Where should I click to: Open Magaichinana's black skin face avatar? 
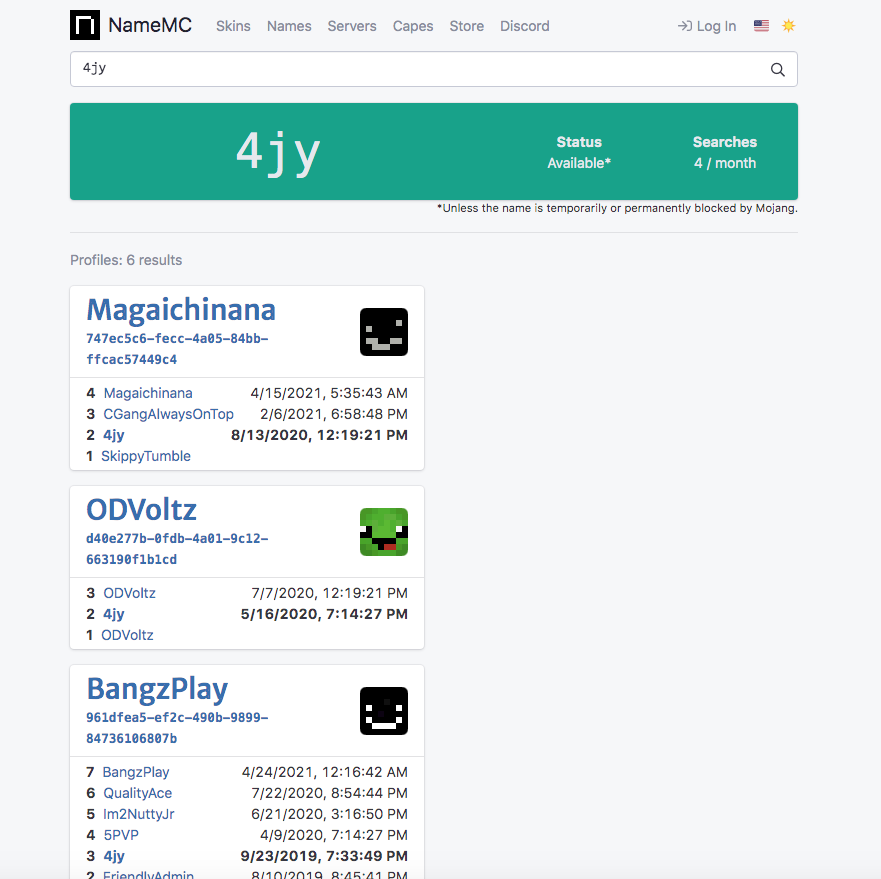[384, 332]
